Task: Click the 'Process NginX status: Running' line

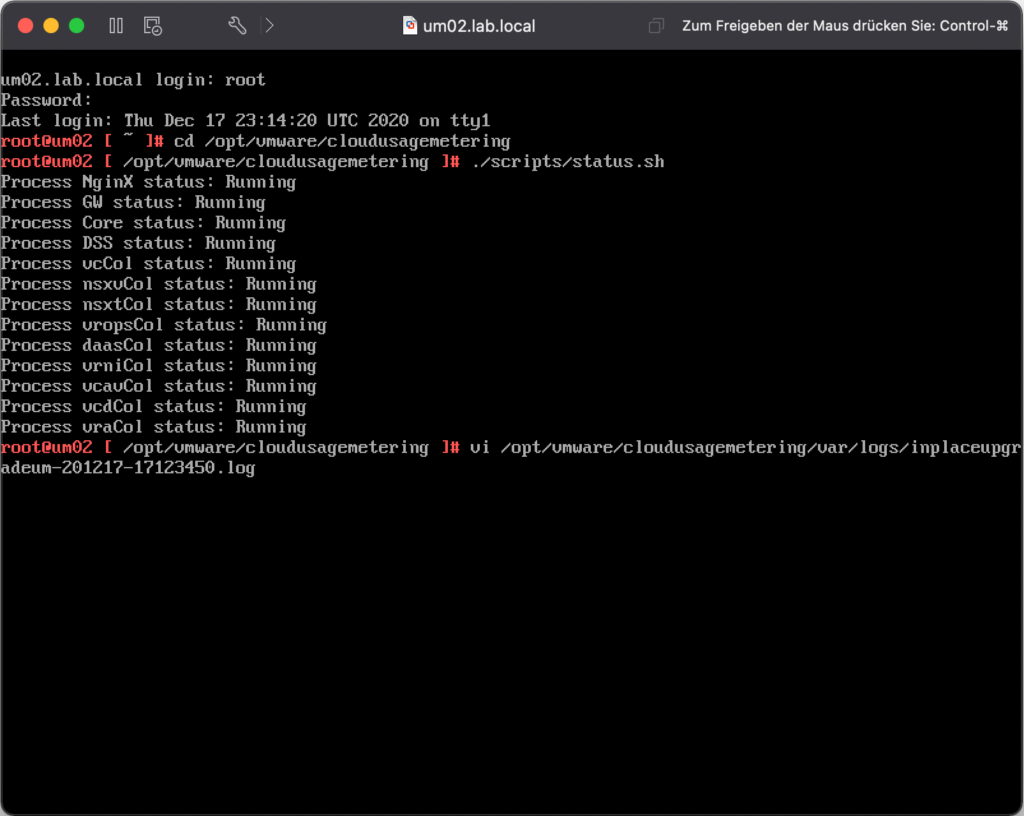Action: [148, 182]
